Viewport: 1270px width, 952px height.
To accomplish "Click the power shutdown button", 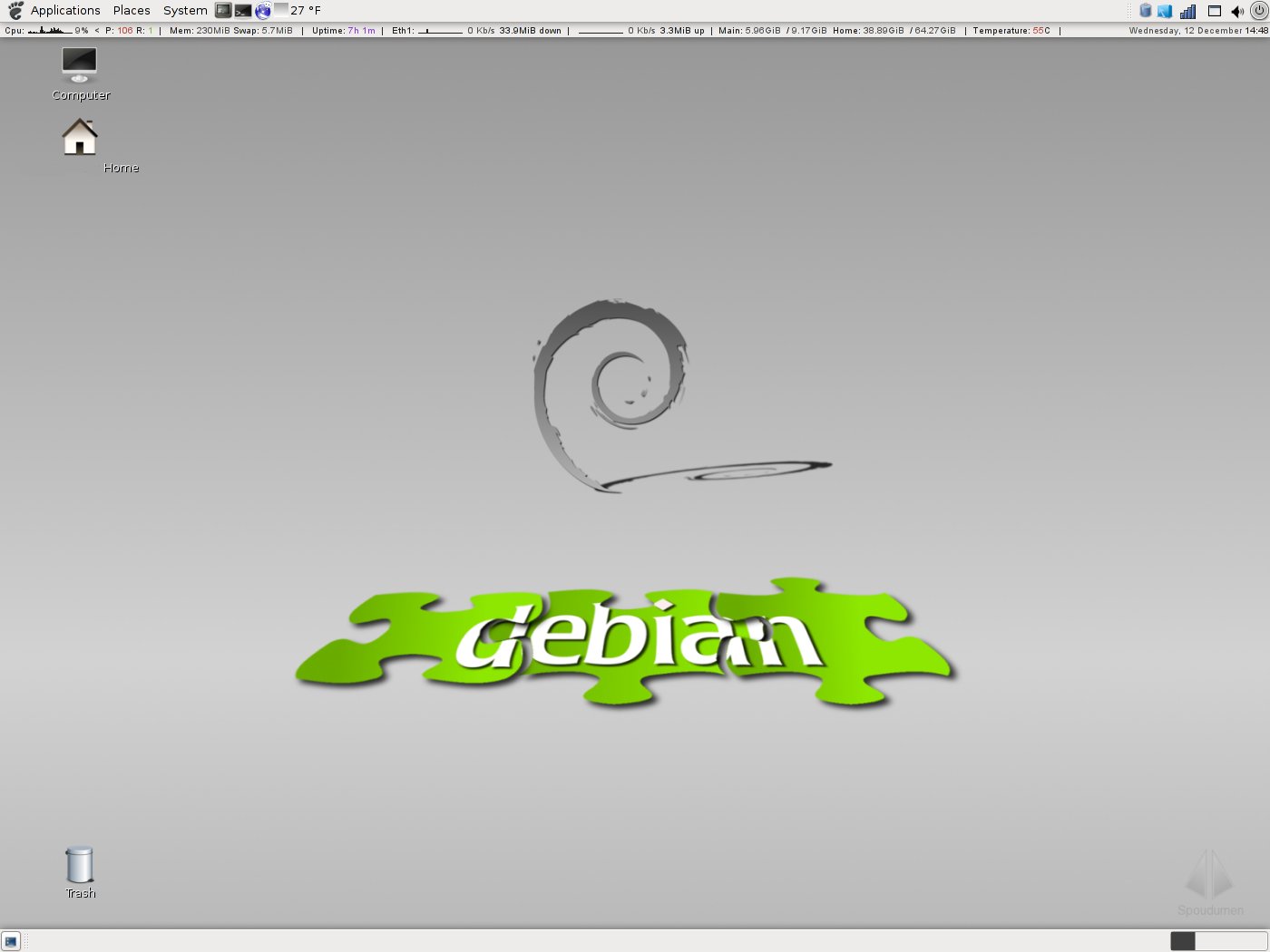I will pyautogui.click(x=1258, y=11).
